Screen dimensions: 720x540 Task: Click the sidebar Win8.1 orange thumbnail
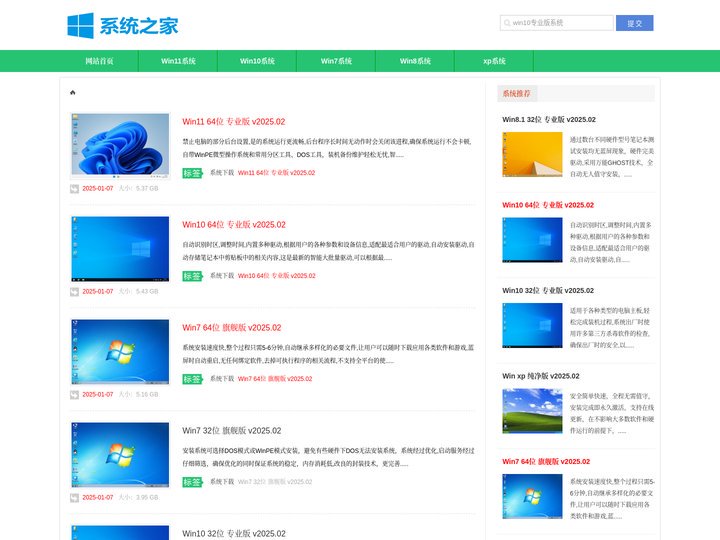tap(532, 154)
